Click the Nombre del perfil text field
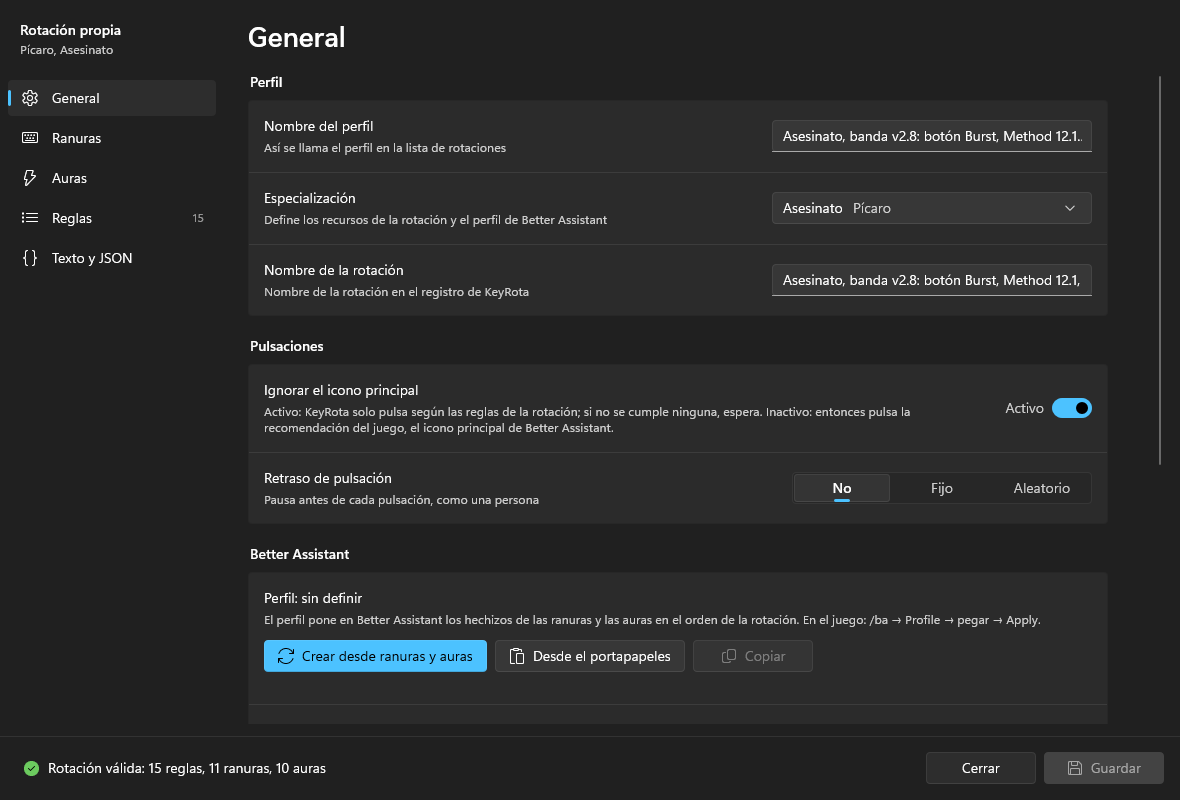 click(932, 136)
